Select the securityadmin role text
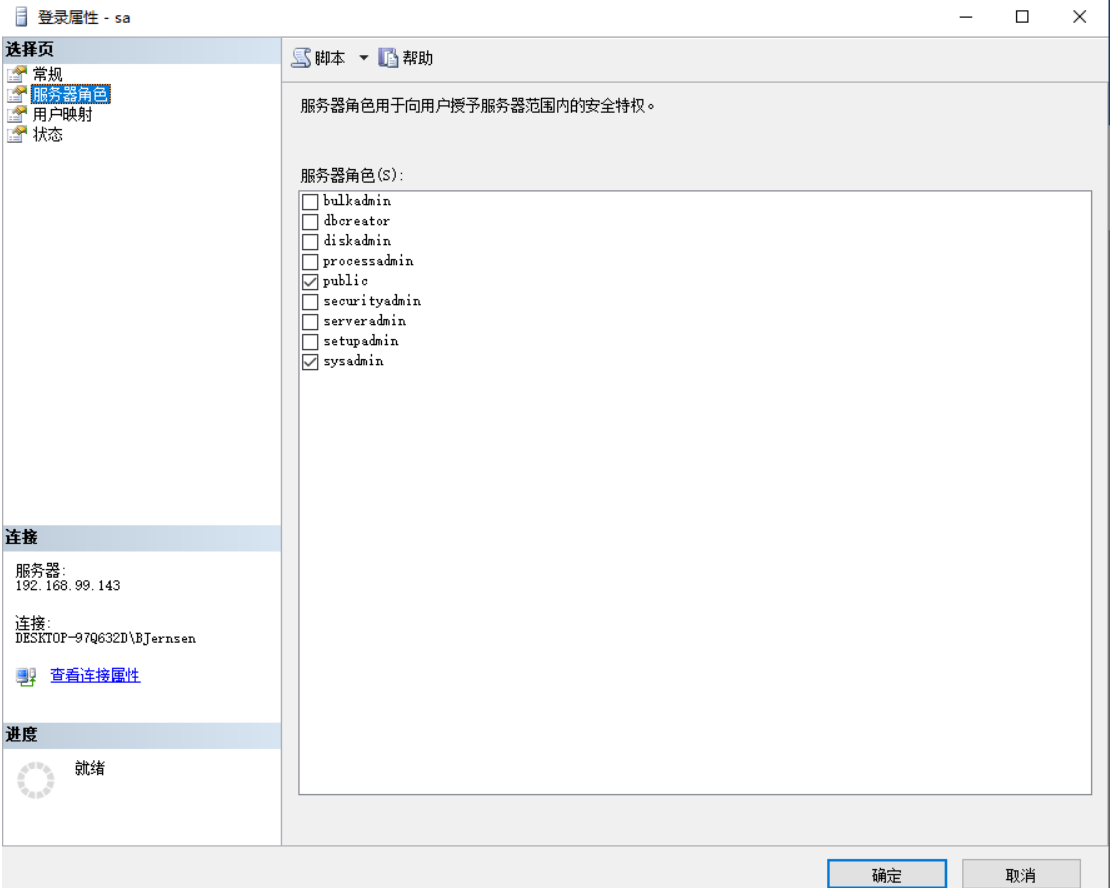The width and height of the screenshot is (1110, 888). pos(372,301)
